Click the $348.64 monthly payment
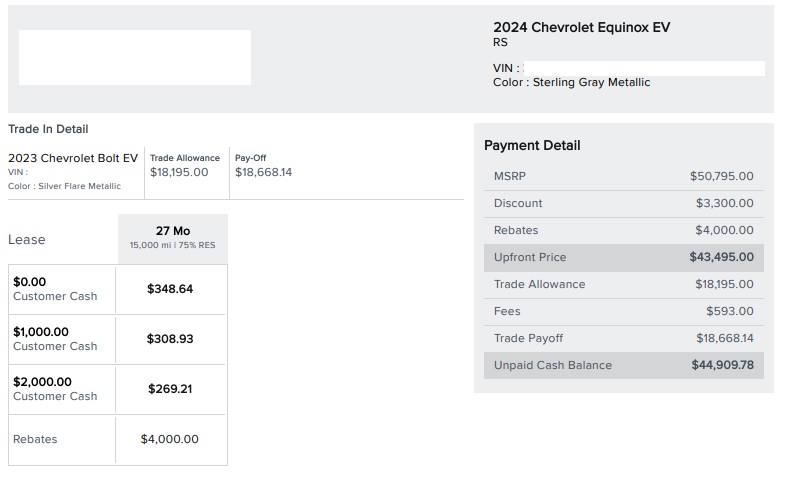Image resolution: width=788 pixels, height=483 pixels. tap(170, 289)
